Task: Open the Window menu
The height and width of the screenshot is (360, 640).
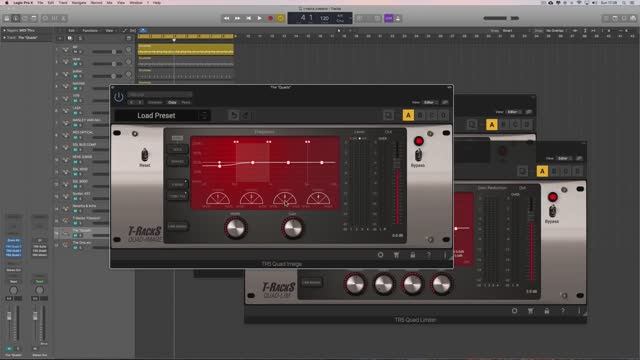Action: coord(136,2)
